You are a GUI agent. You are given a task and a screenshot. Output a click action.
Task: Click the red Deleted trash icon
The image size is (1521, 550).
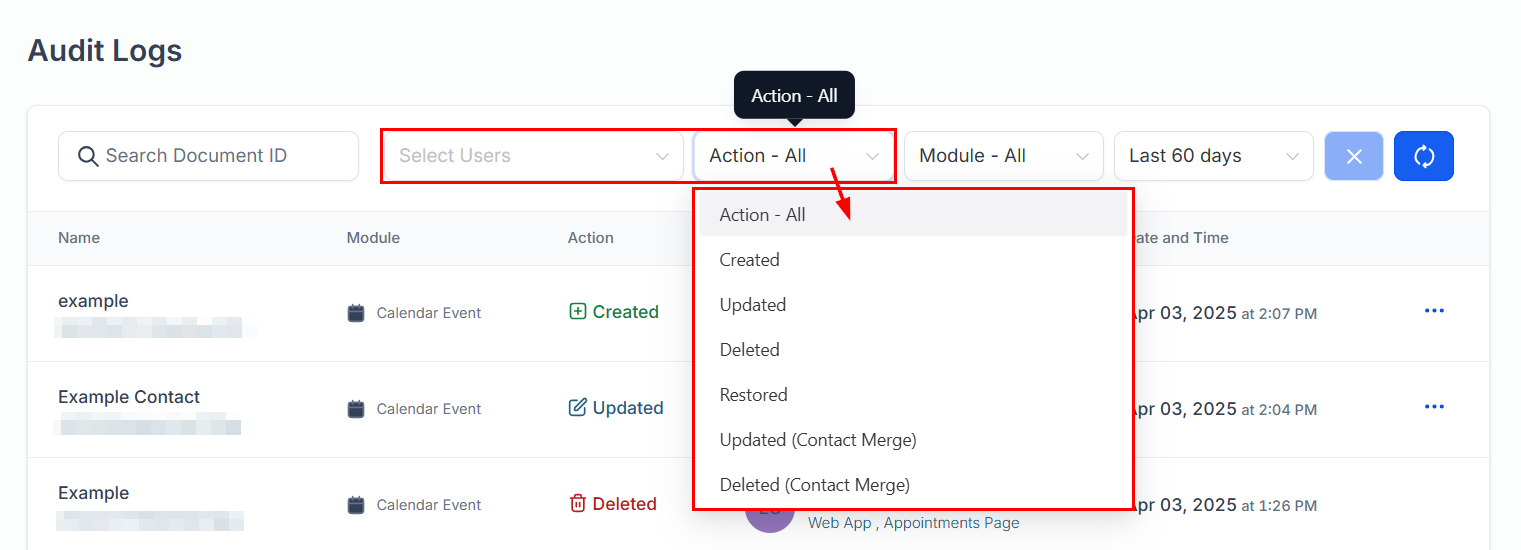pos(577,504)
